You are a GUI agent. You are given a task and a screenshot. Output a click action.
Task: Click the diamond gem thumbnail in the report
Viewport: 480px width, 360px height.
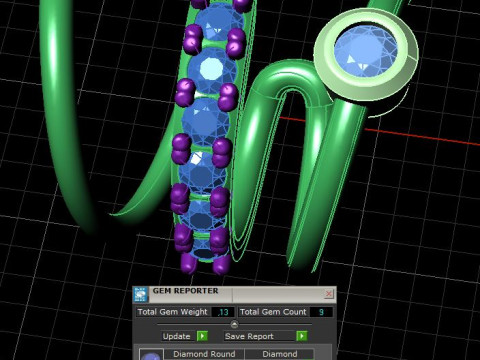(151, 355)
